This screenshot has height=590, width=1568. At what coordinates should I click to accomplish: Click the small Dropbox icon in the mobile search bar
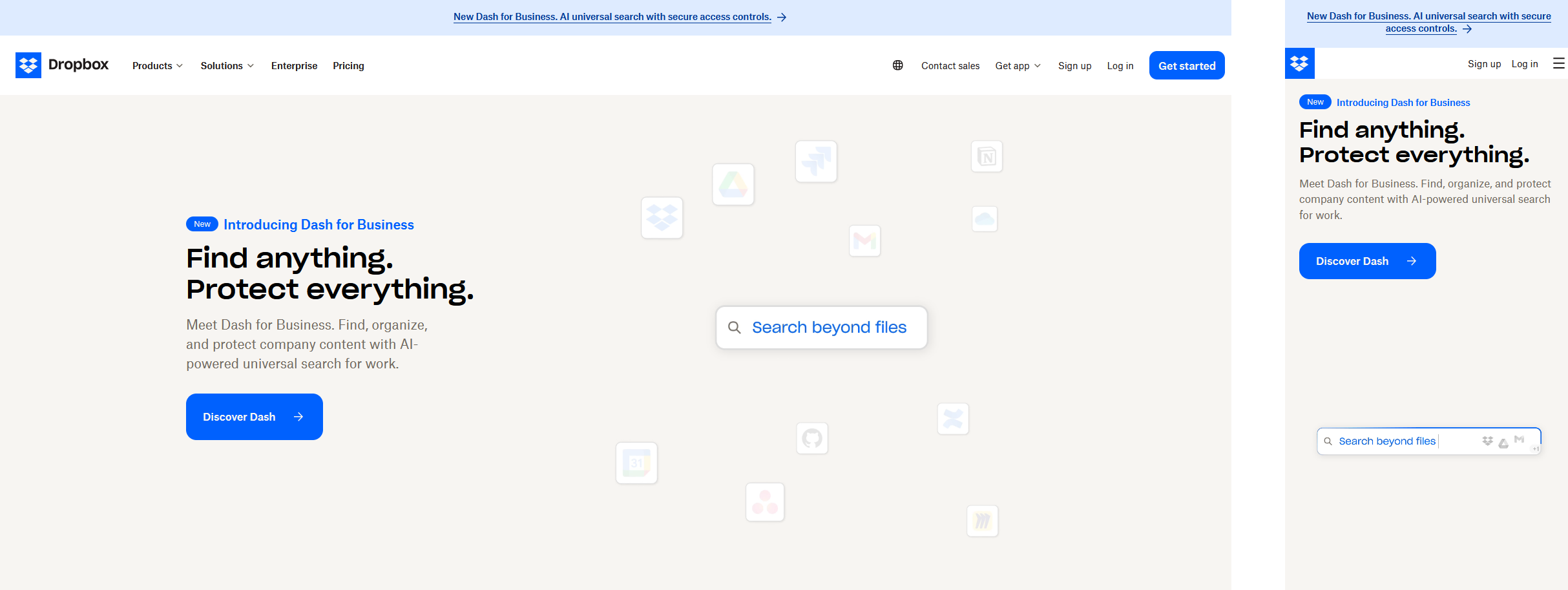(1487, 441)
